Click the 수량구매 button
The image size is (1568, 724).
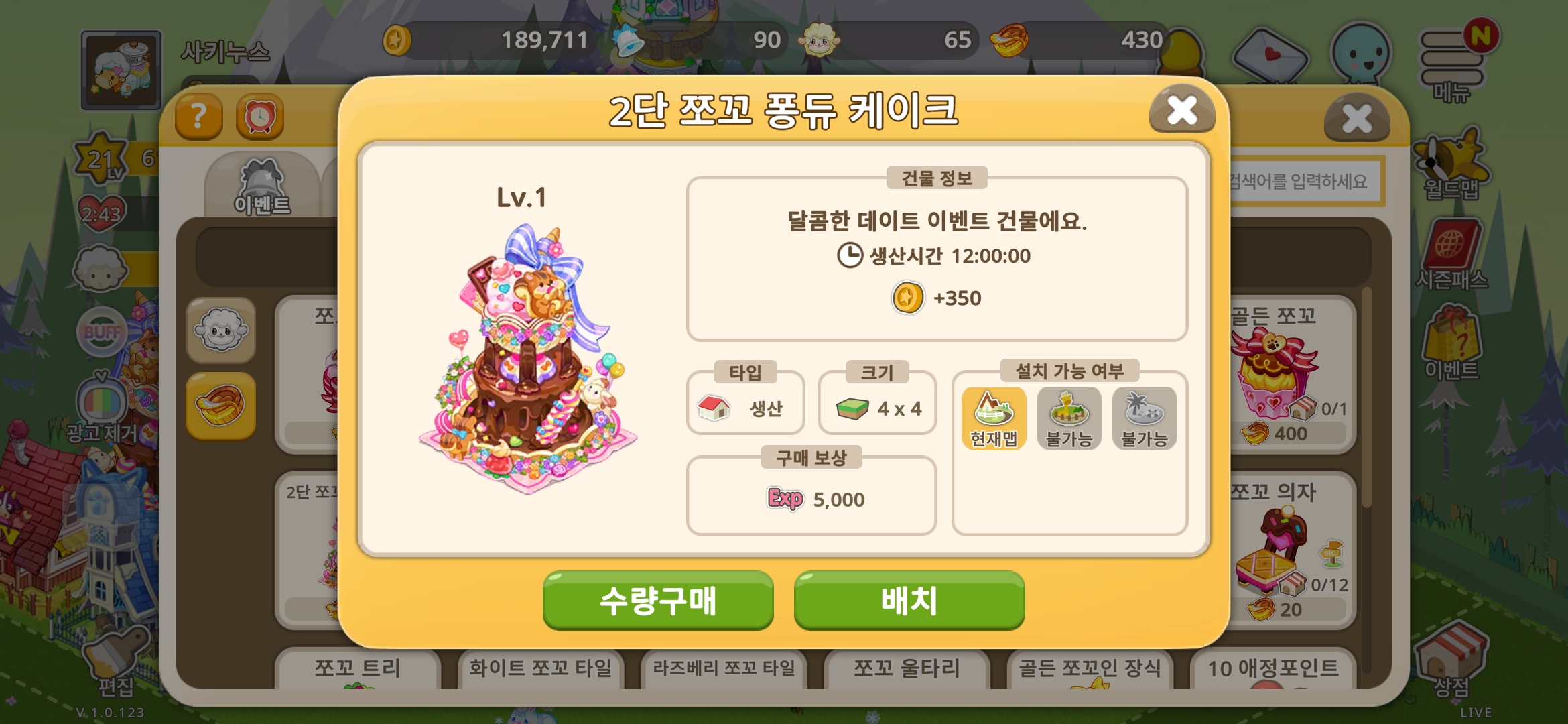point(658,601)
